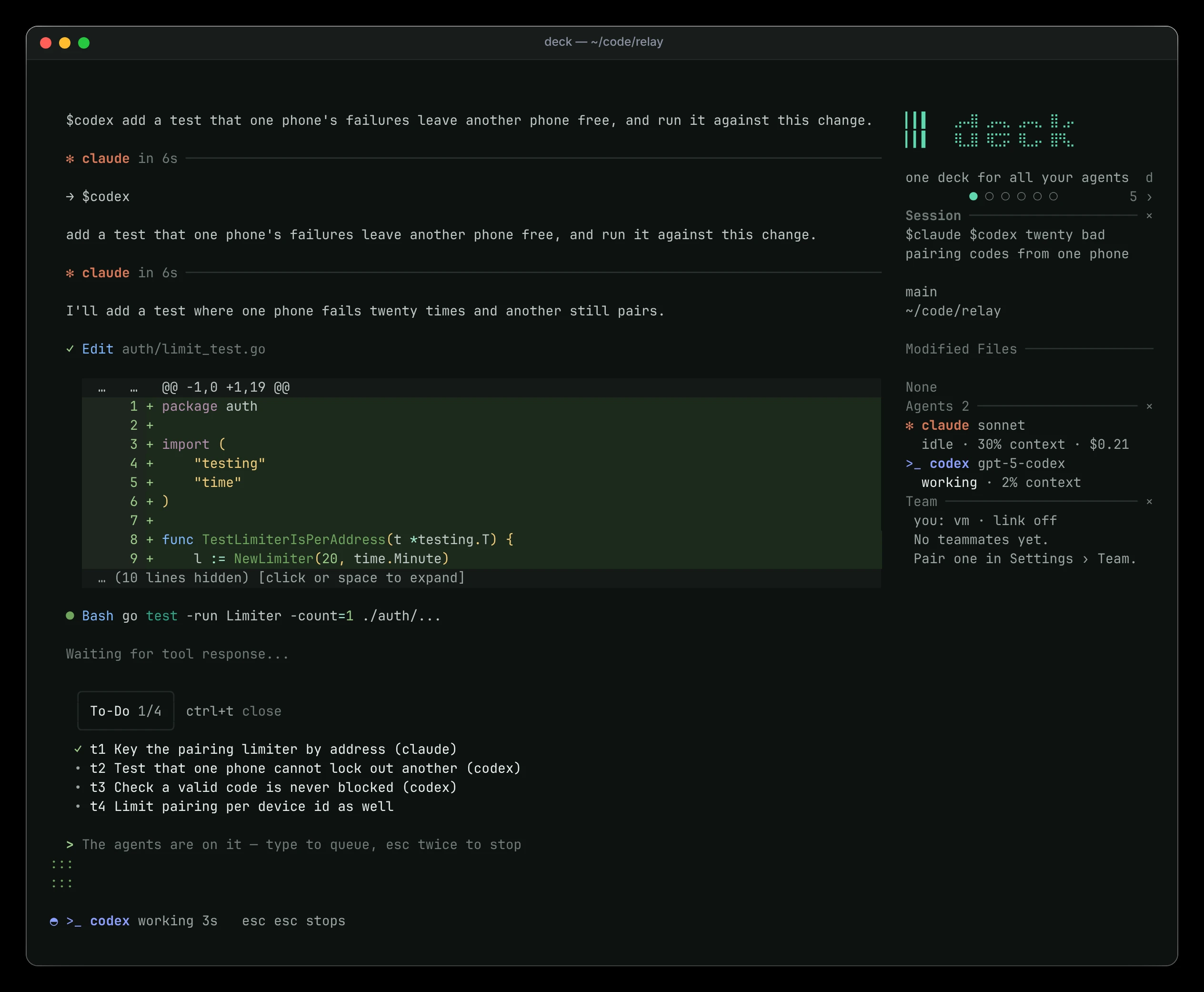Focus the prompt input field

pyautogui.click(x=301, y=845)
